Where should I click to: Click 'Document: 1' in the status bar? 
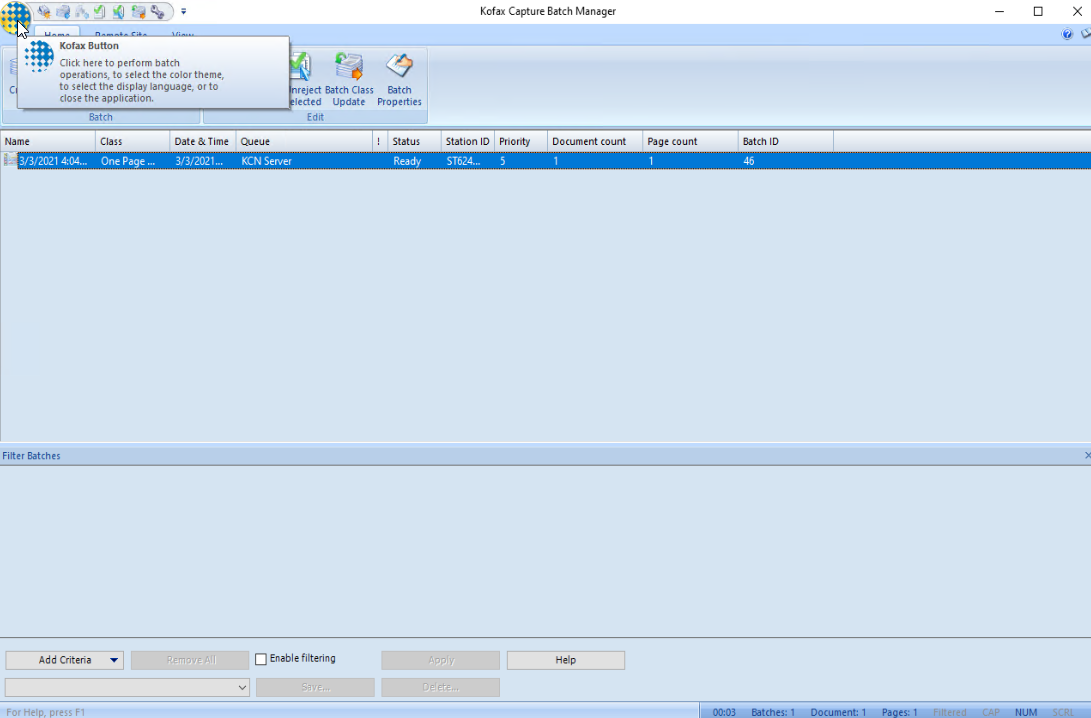point(838,712)
